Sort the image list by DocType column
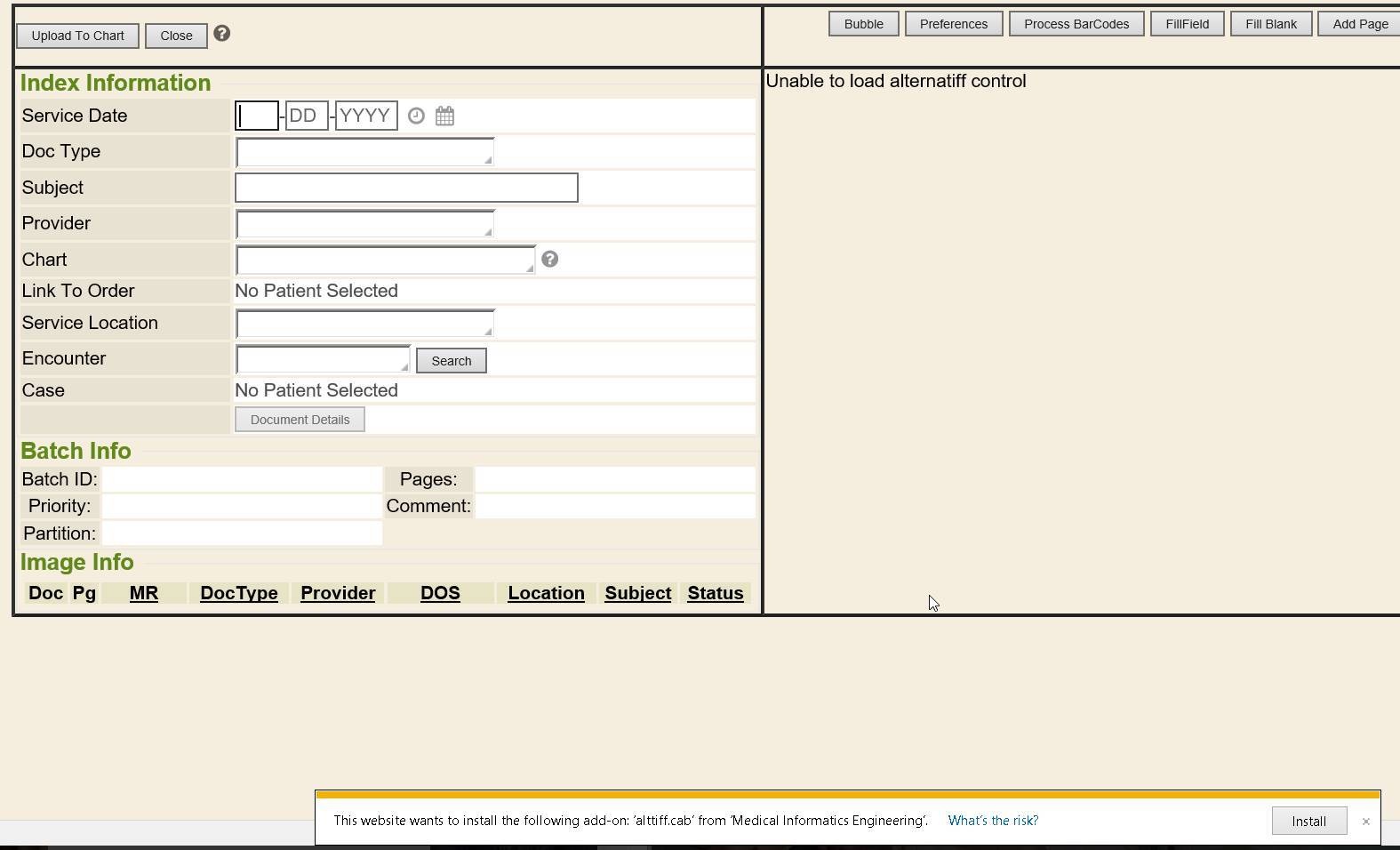Screen dimensions: 1400x850 [x=239, y=593]
